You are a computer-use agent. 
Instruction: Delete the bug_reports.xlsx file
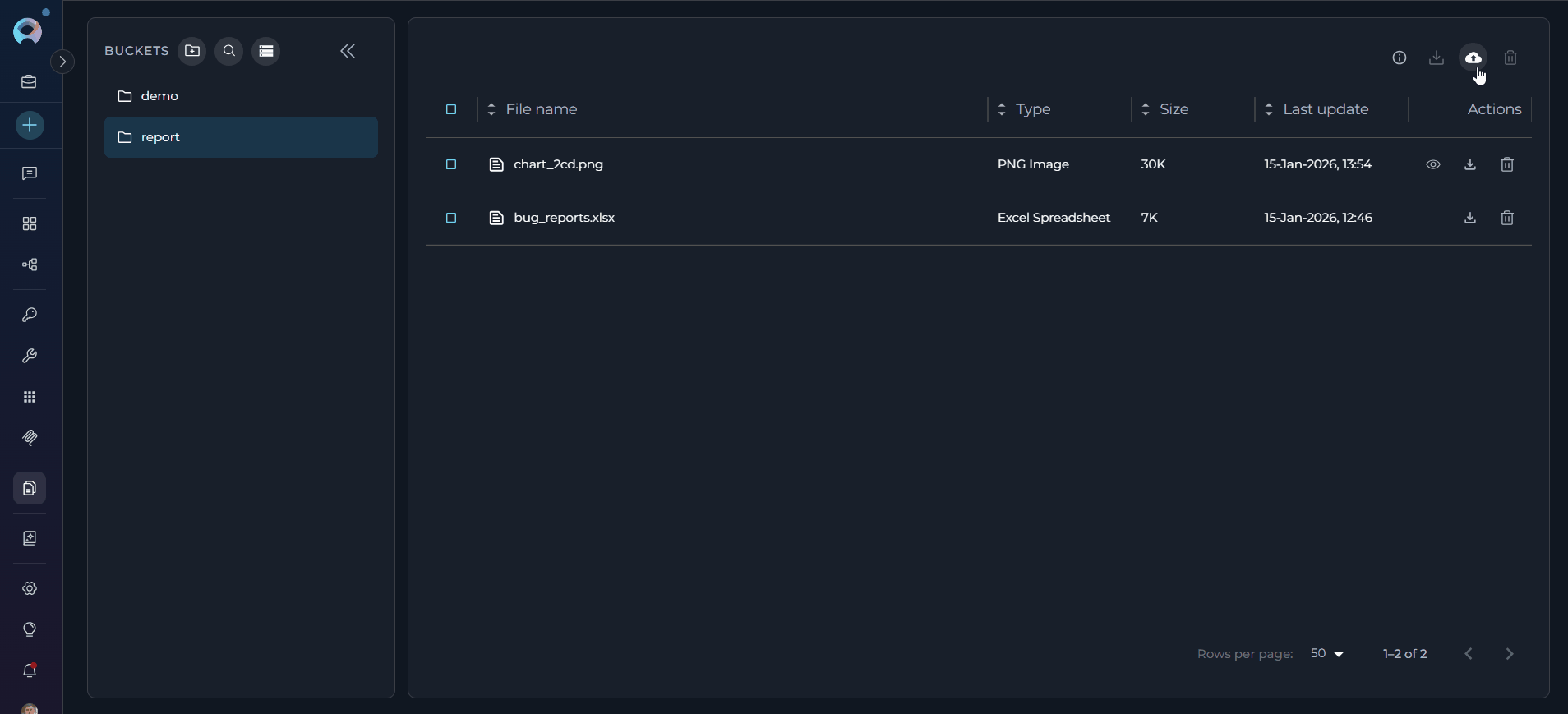(x=1506, y=218)
